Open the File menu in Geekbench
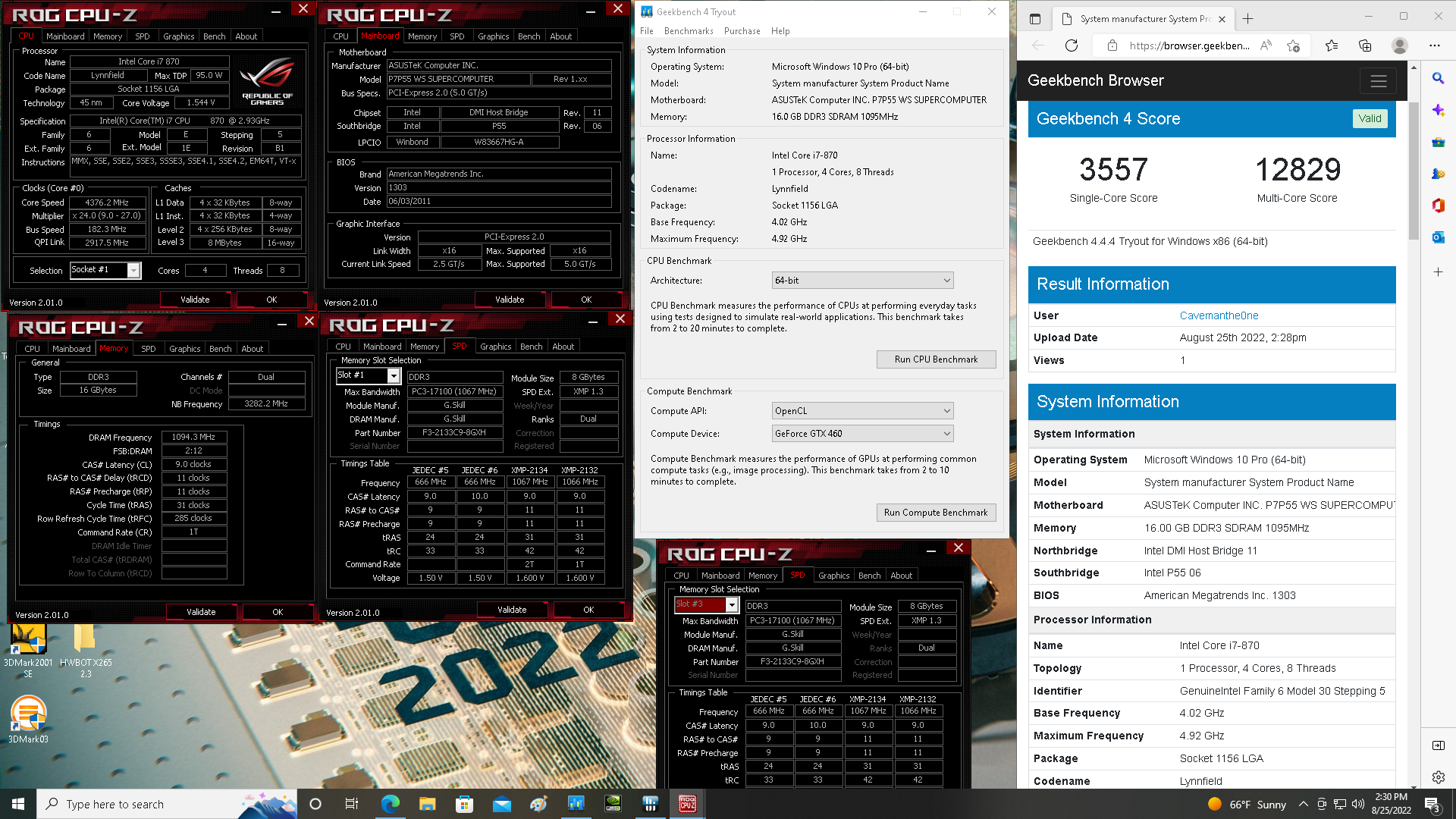Screen dimensions: 1456x819 646,31
